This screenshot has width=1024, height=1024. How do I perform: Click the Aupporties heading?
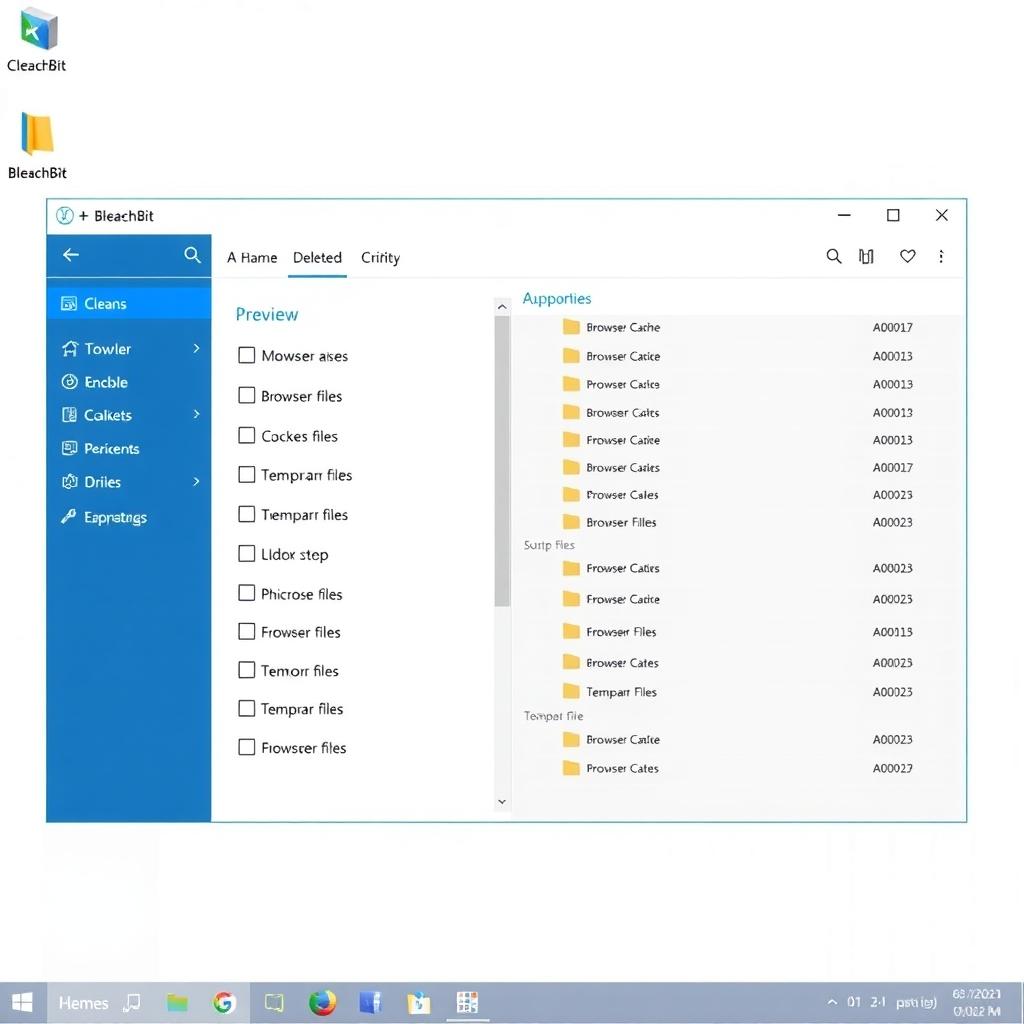pyautogui.click(x=556, y=298)
